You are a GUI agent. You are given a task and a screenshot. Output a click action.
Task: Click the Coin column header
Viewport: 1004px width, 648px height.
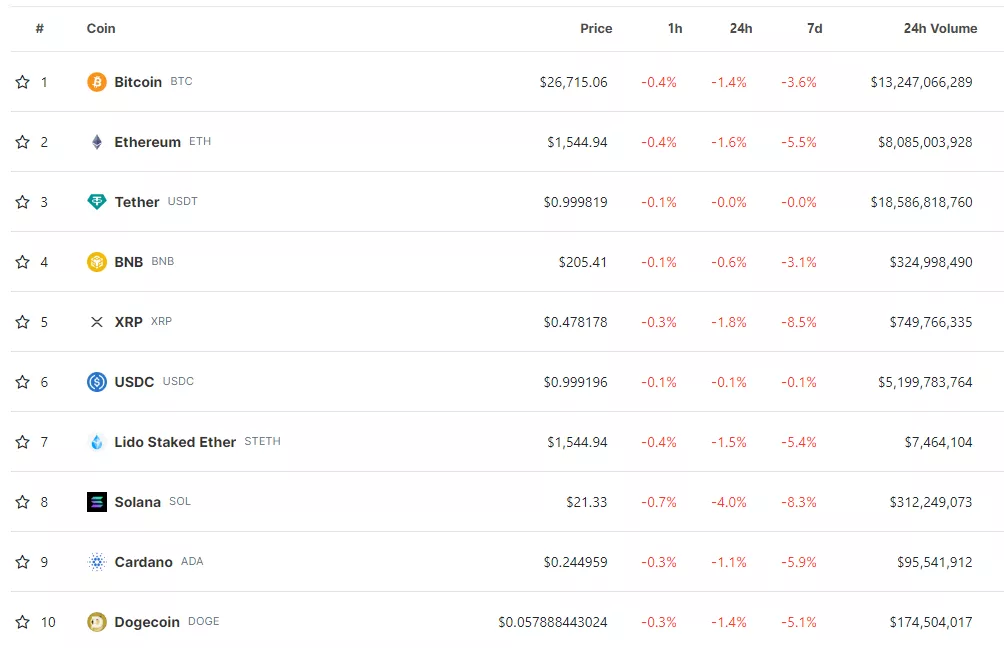(x=101, y=29)
